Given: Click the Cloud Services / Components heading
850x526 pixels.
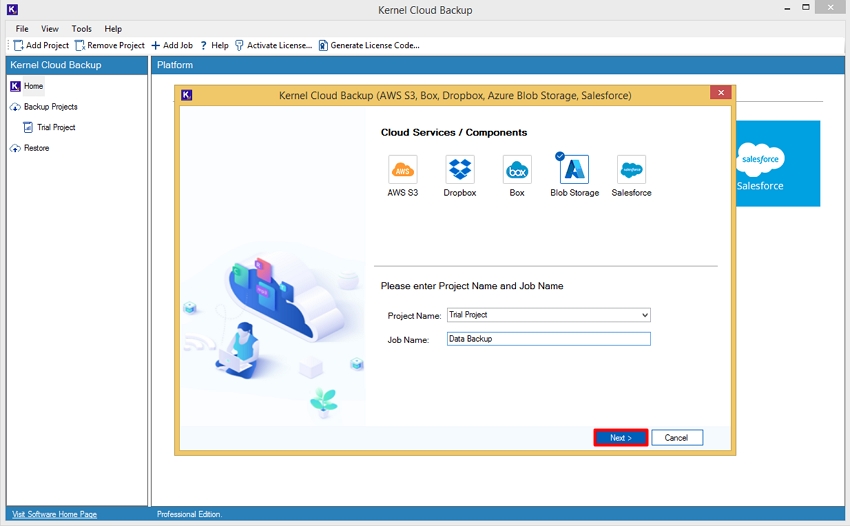Looking at the screenshot, I should (454, 132).
